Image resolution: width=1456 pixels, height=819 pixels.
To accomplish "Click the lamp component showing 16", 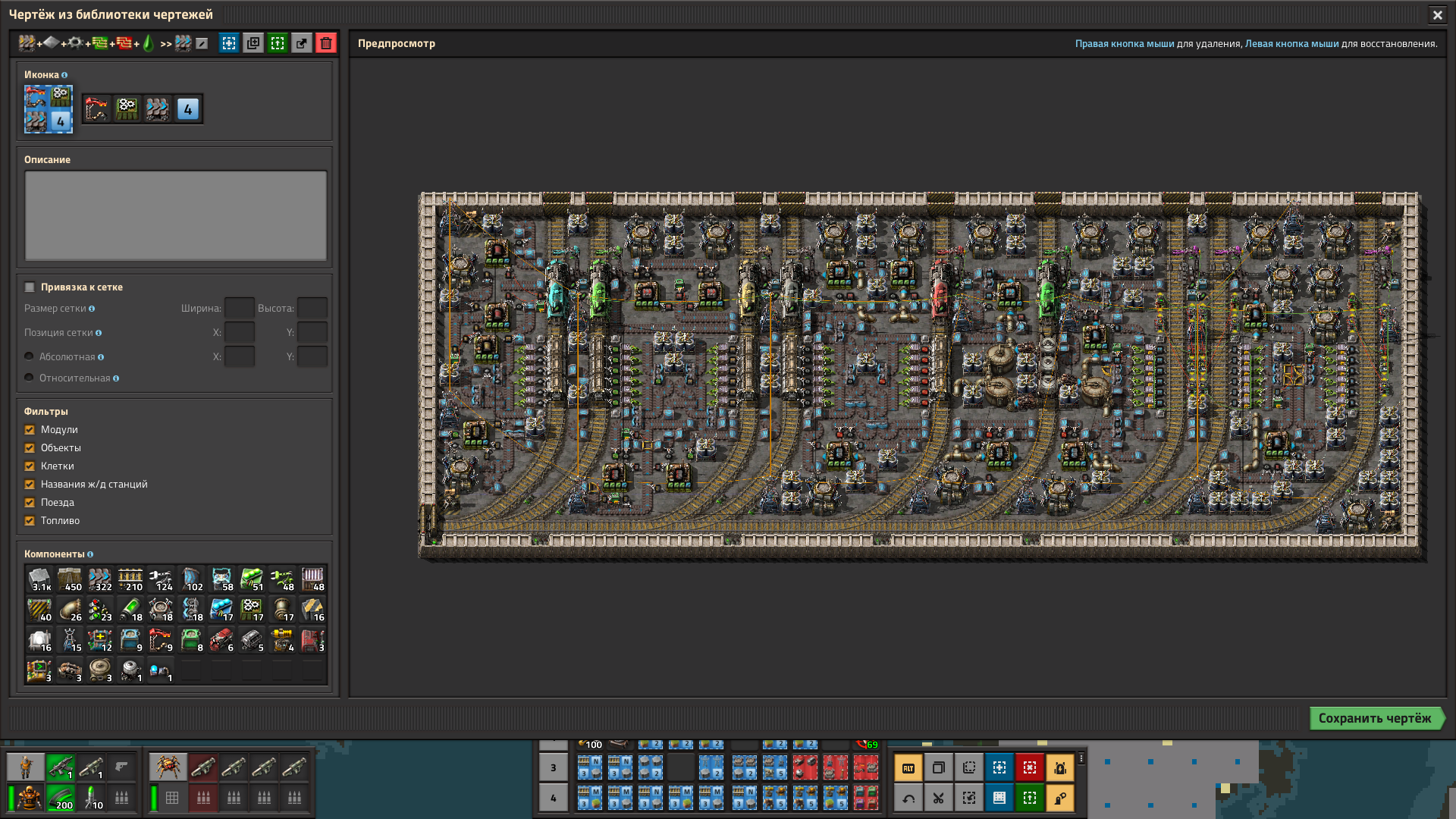I will [39, 640].
